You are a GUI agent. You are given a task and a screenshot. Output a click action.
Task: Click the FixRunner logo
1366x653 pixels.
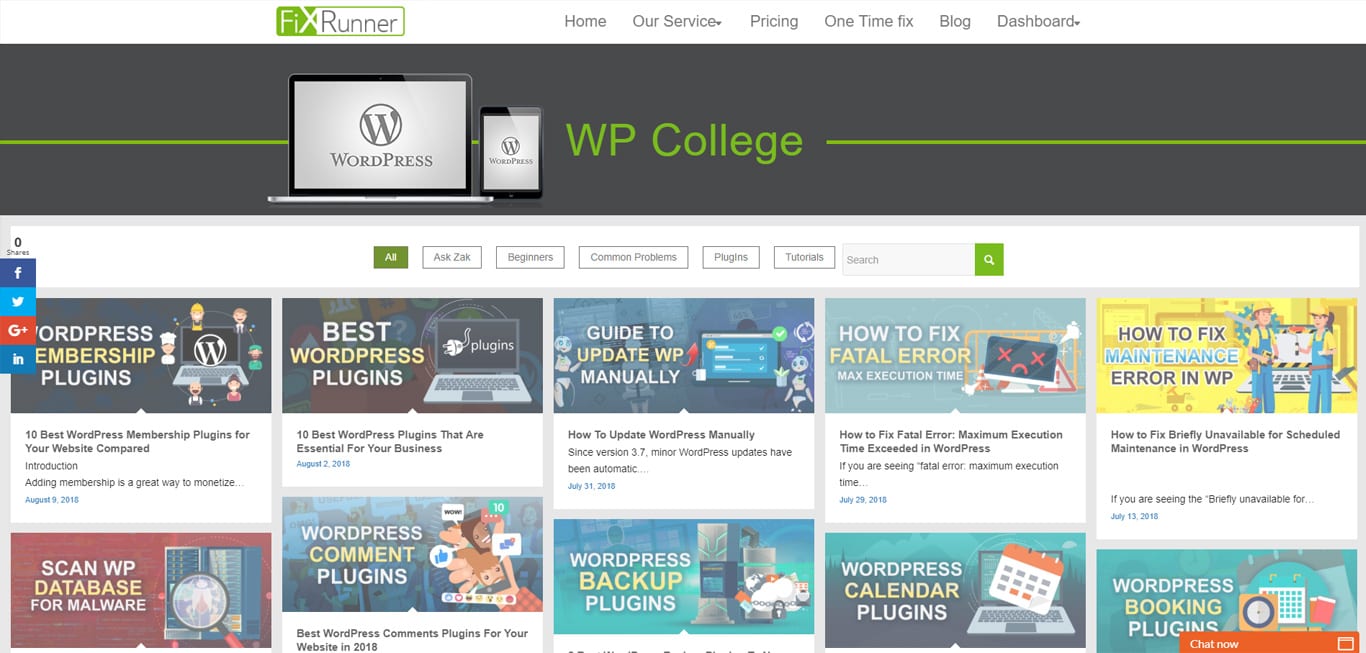pyautogui.click(x=340, y=21)
